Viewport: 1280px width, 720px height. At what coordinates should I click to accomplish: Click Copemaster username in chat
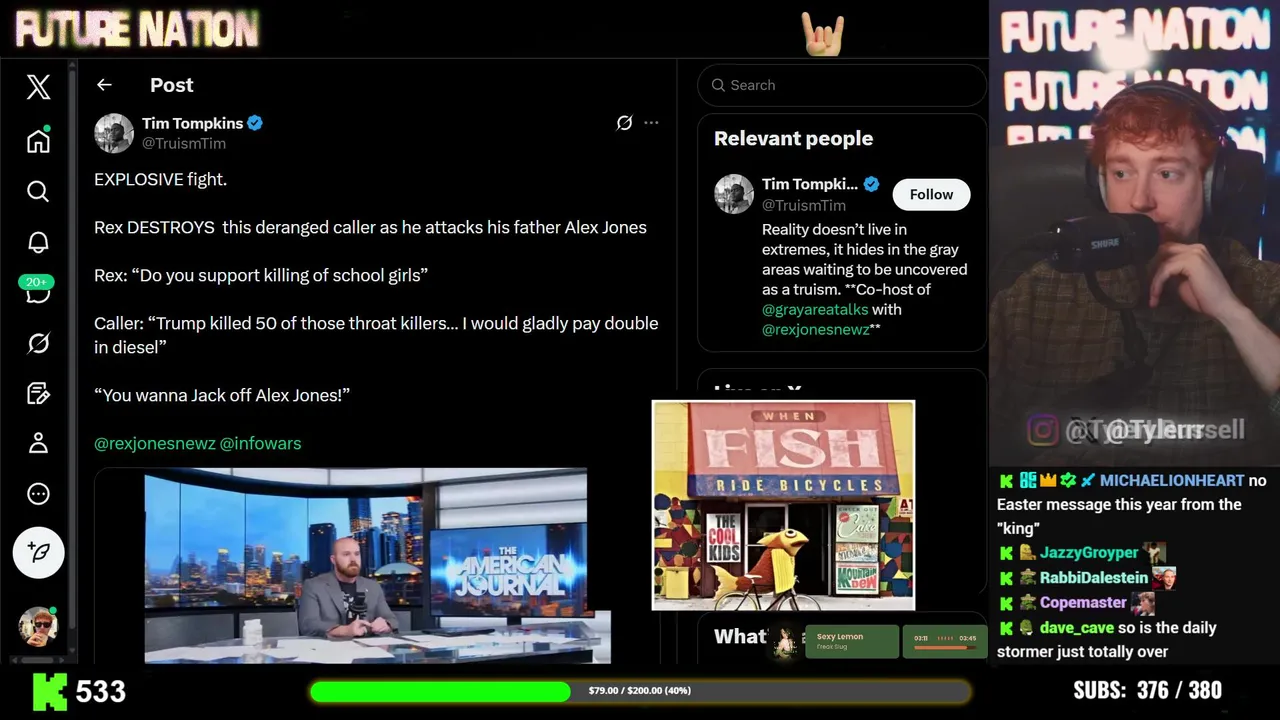pyautogui.click(x=1083, y=602)
